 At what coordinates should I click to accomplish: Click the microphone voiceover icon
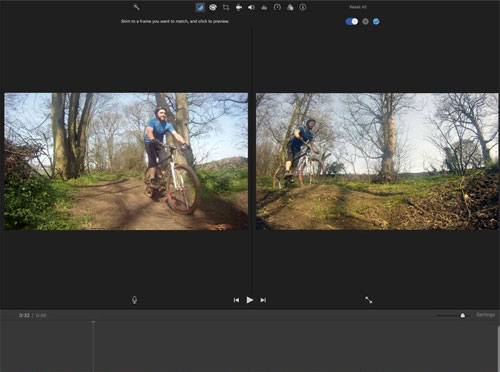[134, 300]
